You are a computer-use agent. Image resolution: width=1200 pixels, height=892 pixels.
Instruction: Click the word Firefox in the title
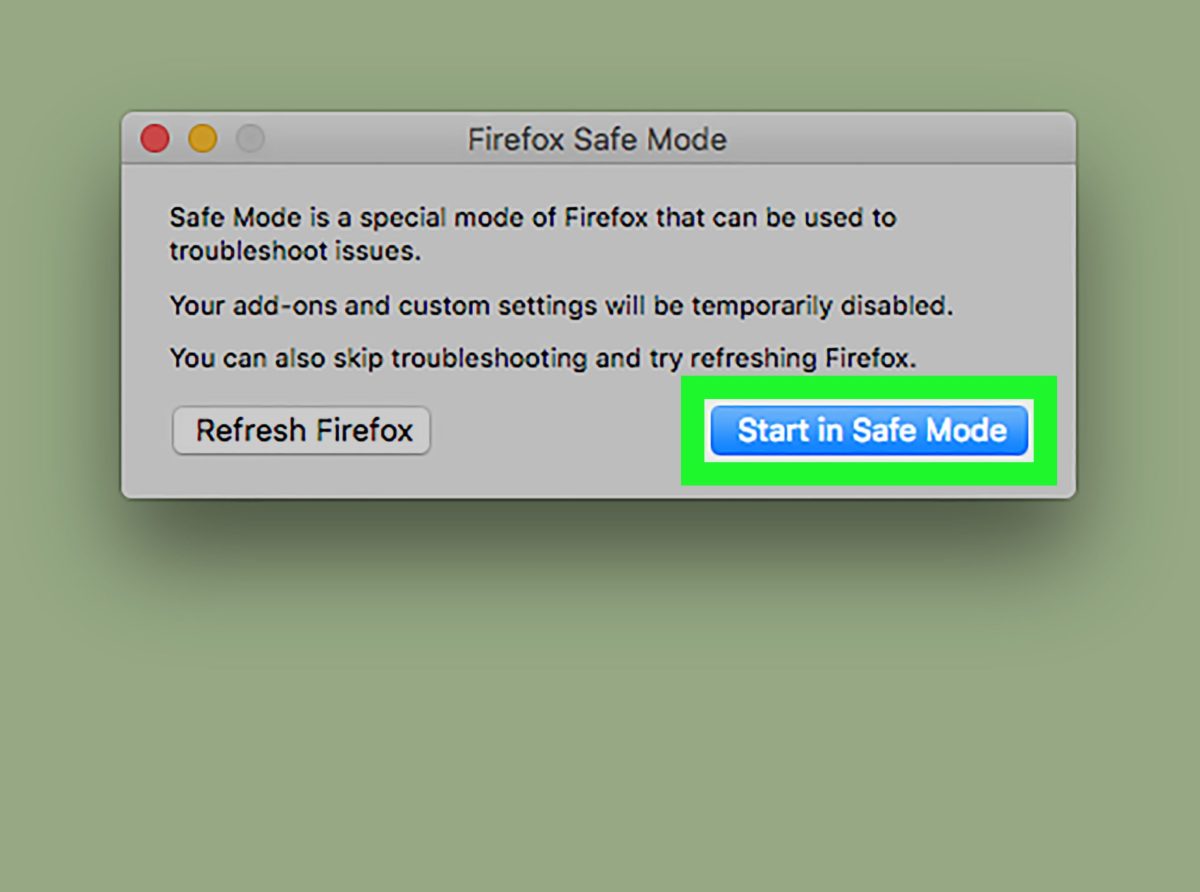pyautogui.click(x=515, y=139)
